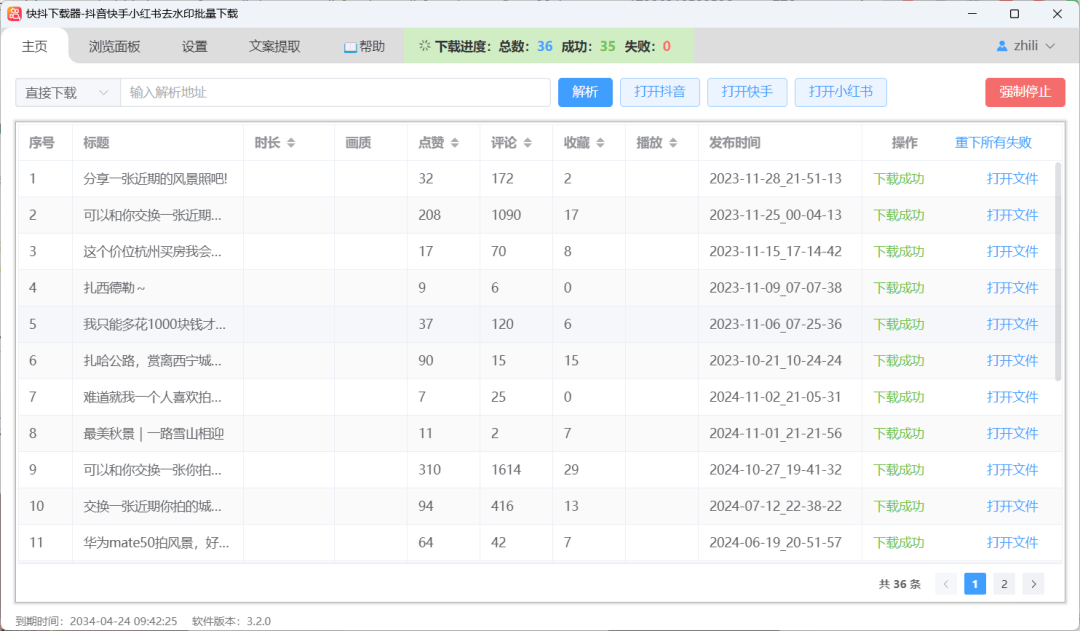Click the 输入解析地址 input field
Screen dimensions: 1080x631
[335, 92]
